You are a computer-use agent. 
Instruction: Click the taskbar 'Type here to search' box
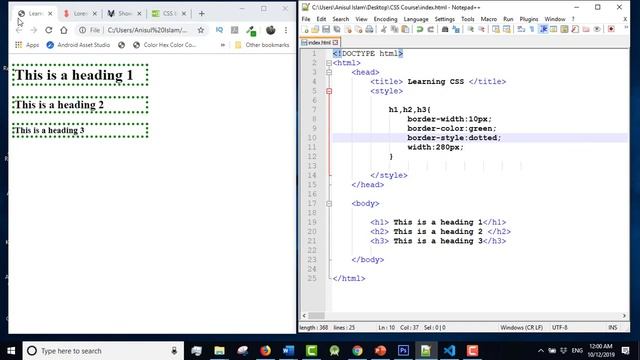[103, 351]
